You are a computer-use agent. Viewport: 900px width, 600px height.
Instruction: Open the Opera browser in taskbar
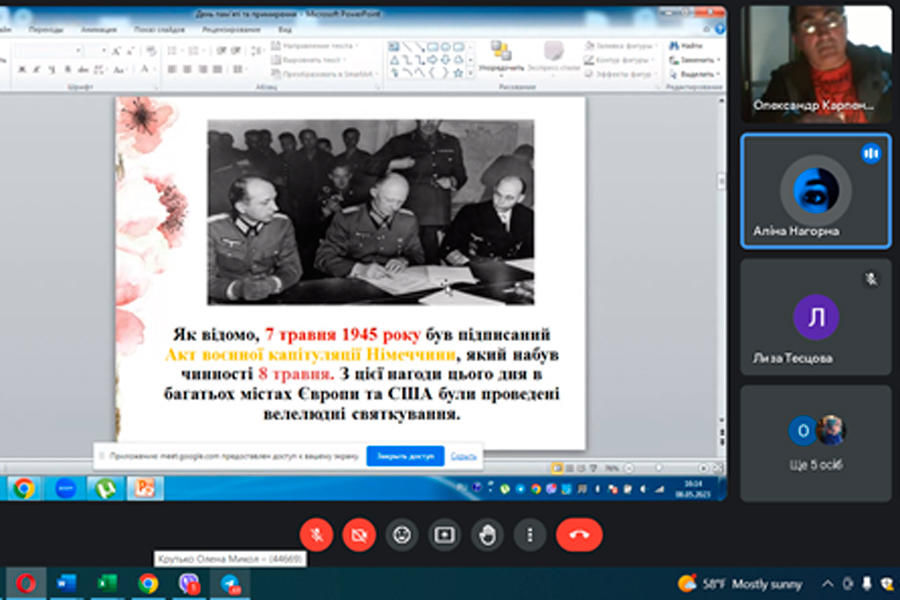[x=25, y=583]
